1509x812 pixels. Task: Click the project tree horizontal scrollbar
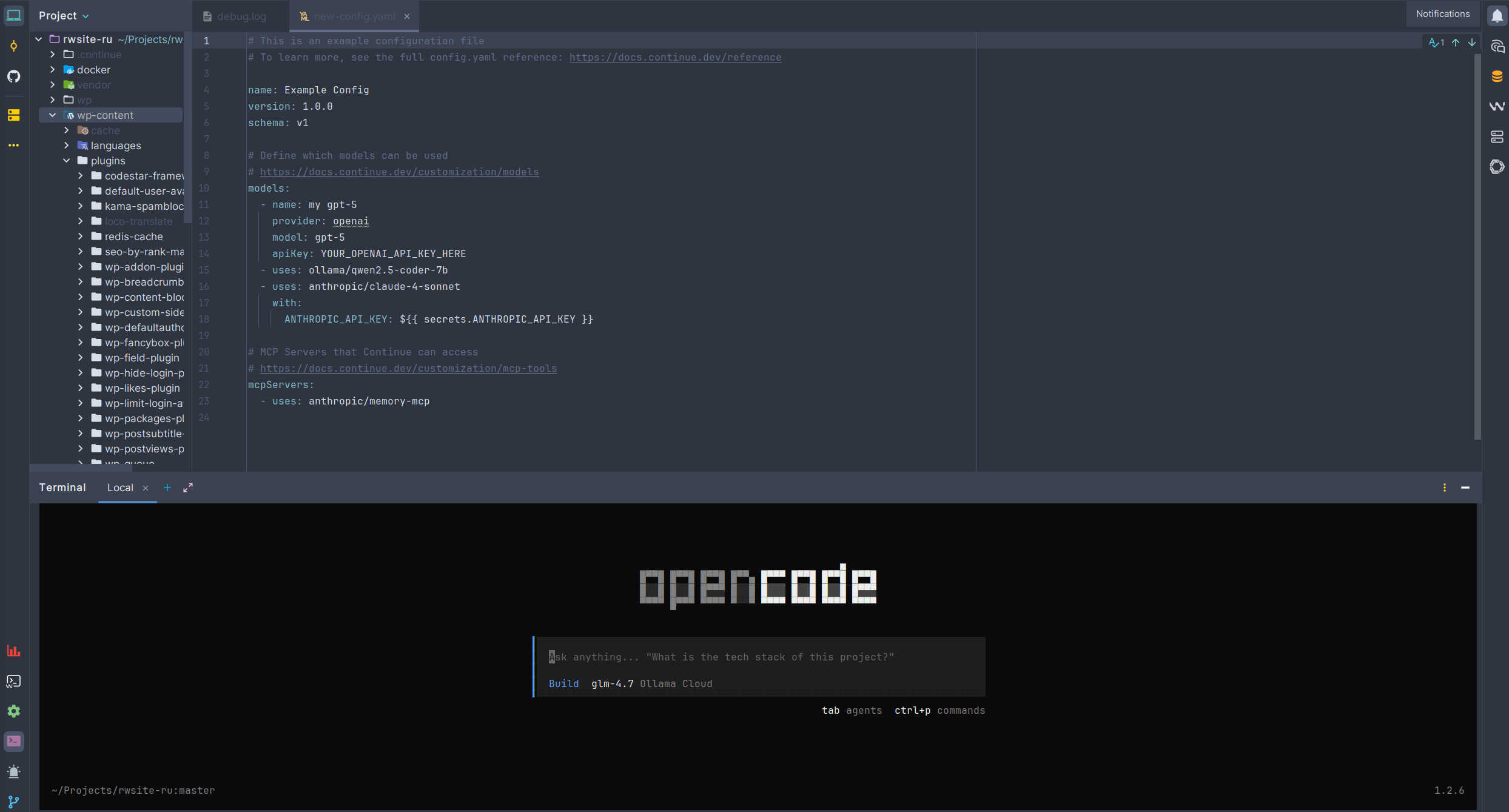pos(81,468)
